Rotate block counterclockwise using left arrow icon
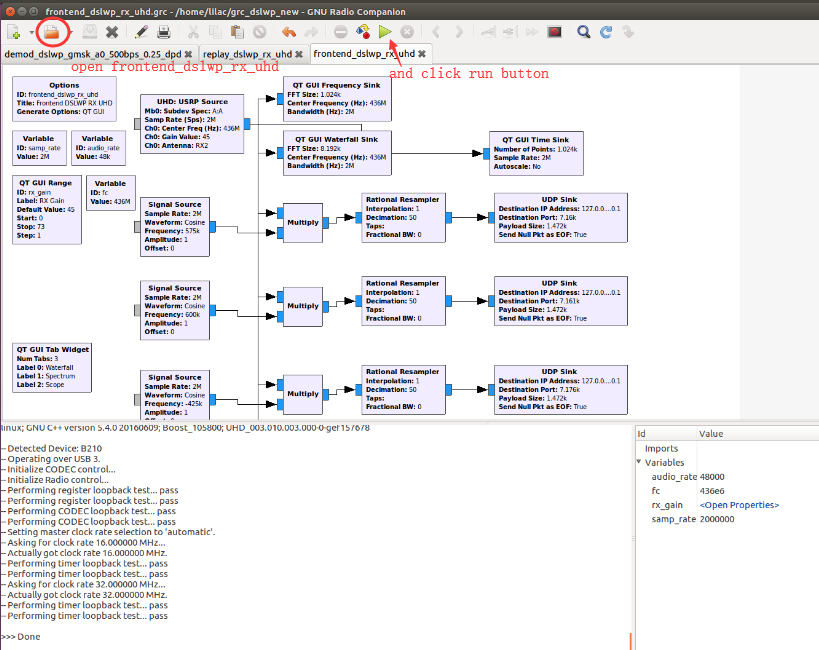The width and height of the screenshot is (819, 650). pos(436,32)
